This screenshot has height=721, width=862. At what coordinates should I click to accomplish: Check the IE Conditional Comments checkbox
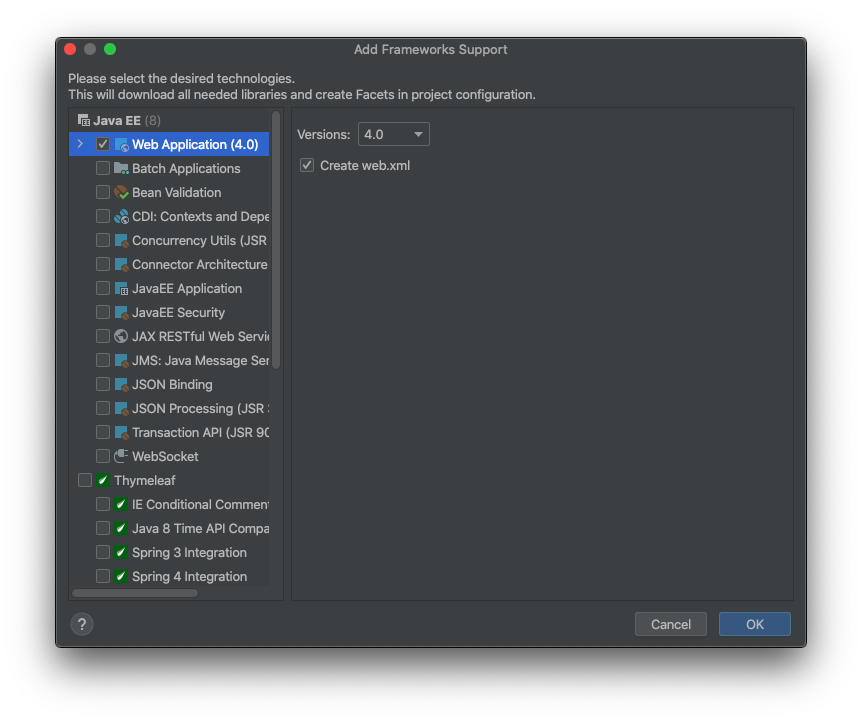click(x=103, y=504)
